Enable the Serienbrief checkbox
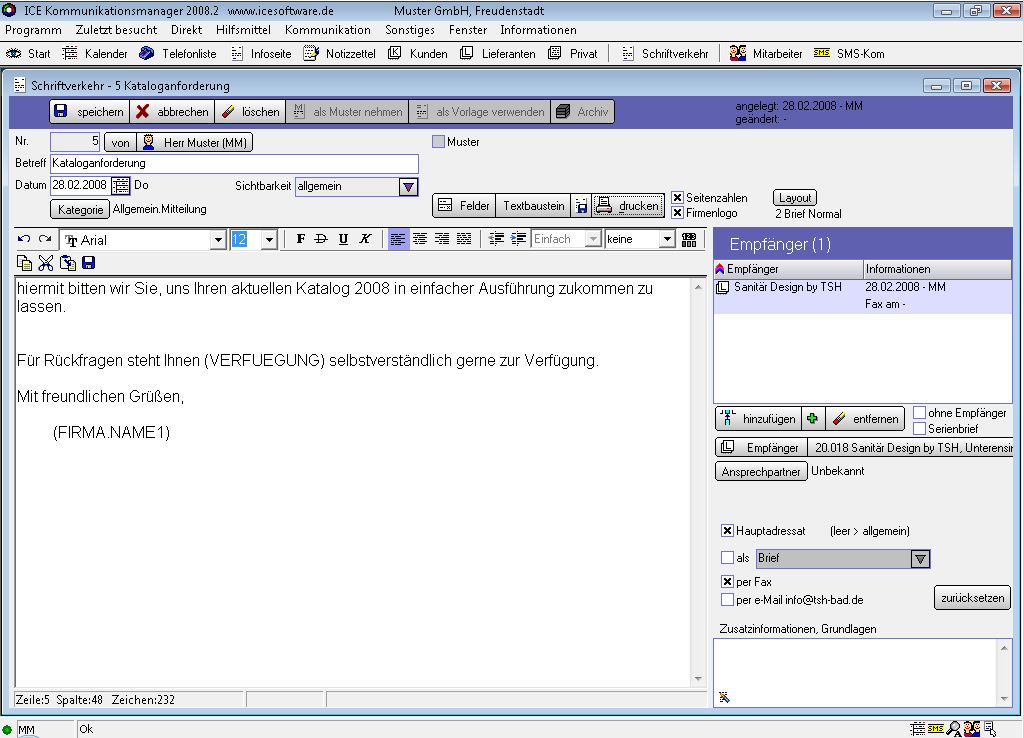Viewport: 1024px width, 738px height. (919, 428)
